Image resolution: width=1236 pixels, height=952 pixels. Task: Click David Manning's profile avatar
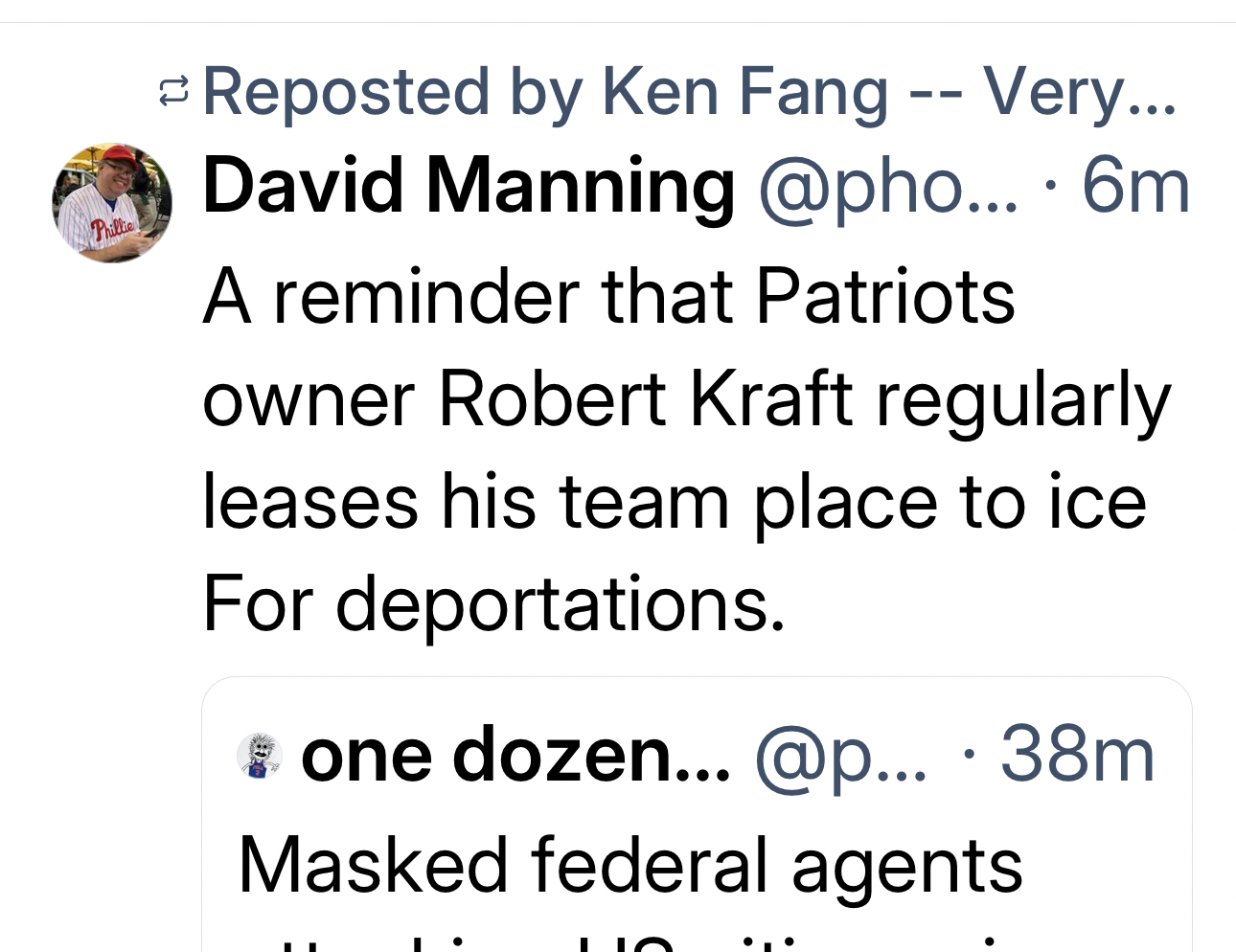point(112,203)
